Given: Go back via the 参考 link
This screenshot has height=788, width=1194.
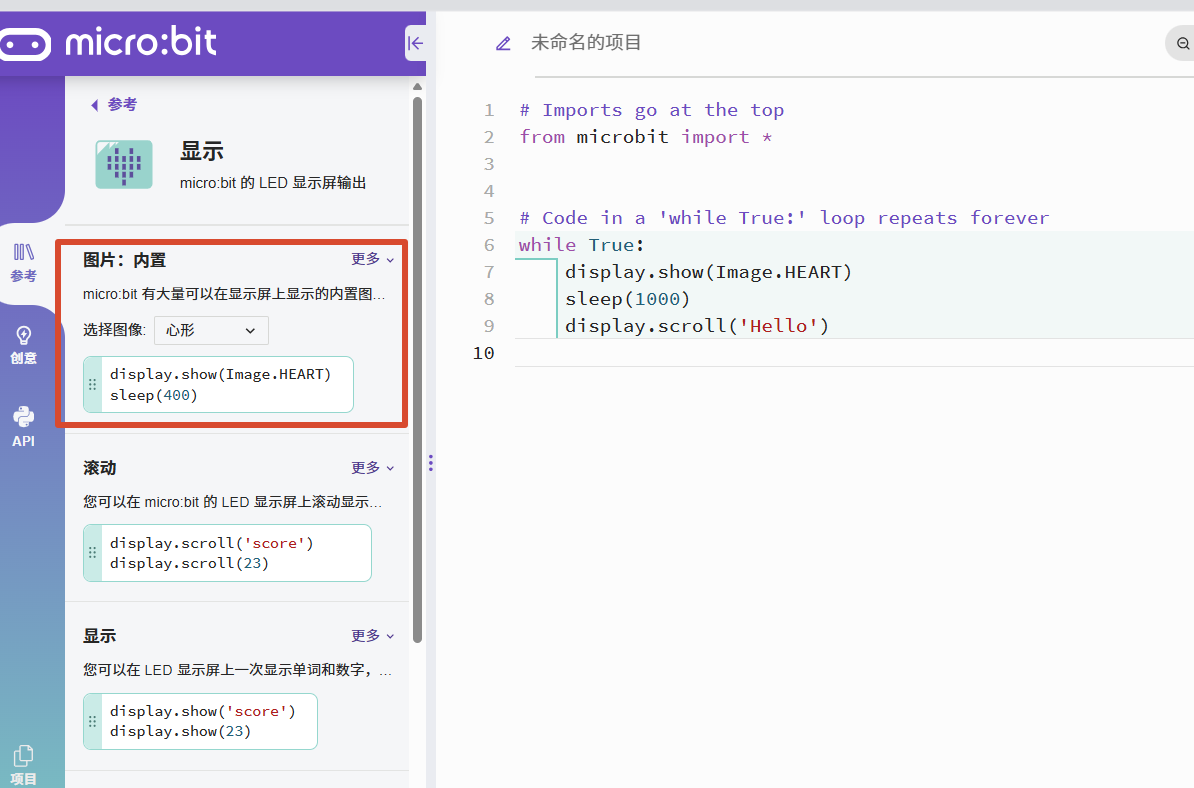Looking at the screenshot, I should point(114,104).
